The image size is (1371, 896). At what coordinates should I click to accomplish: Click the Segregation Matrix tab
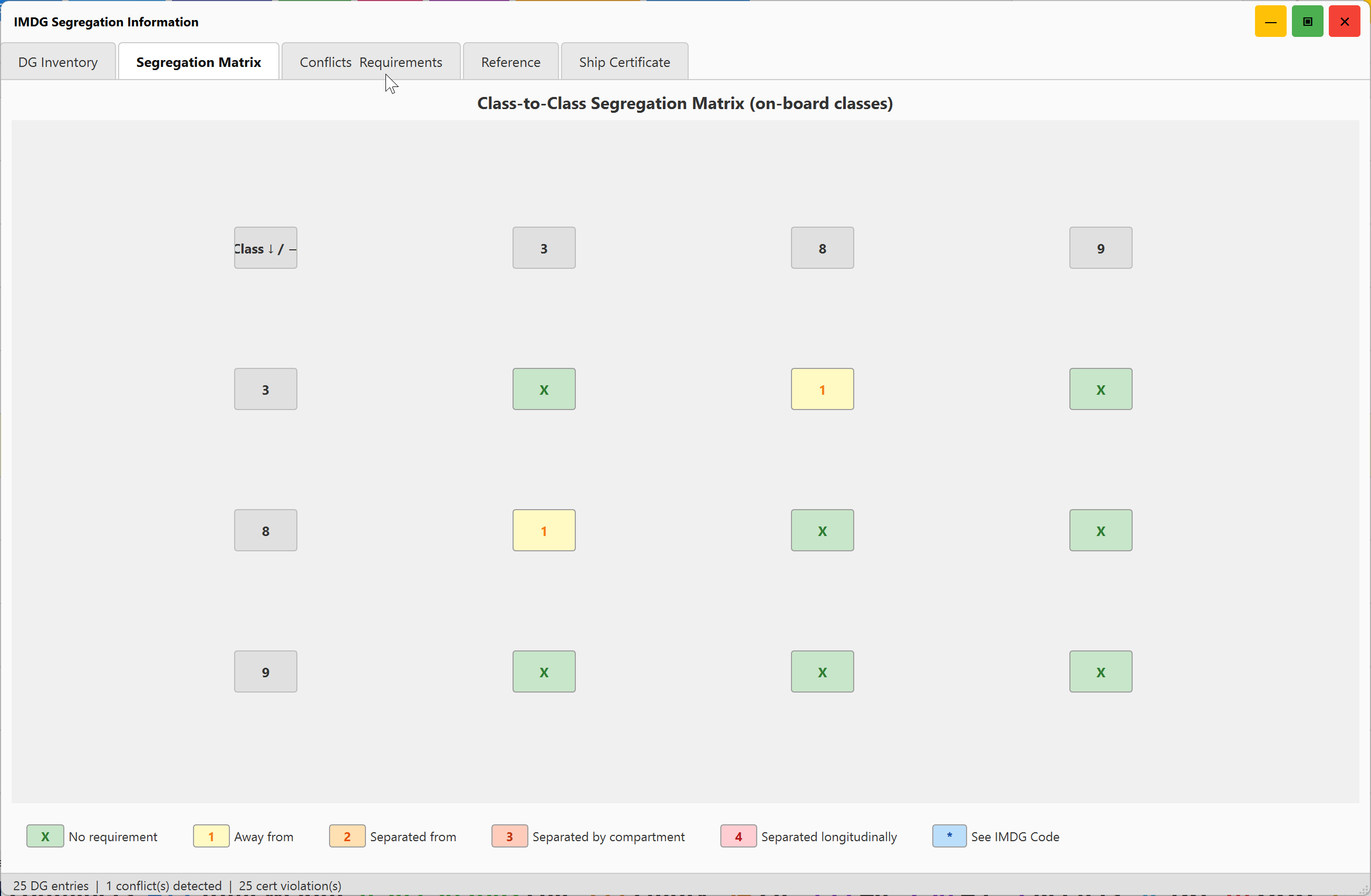click(x=199, y=62)
